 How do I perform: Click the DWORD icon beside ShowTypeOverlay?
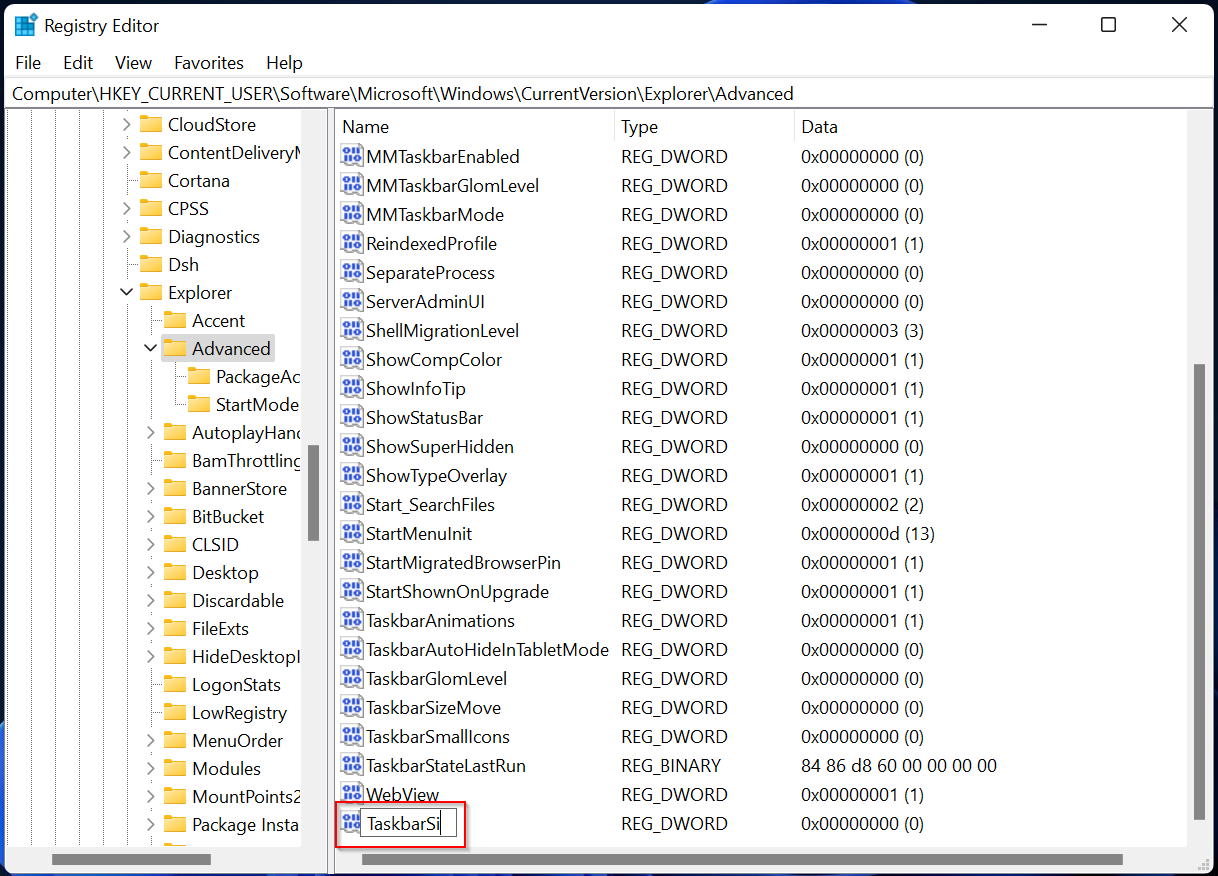[x=351, y=475]
